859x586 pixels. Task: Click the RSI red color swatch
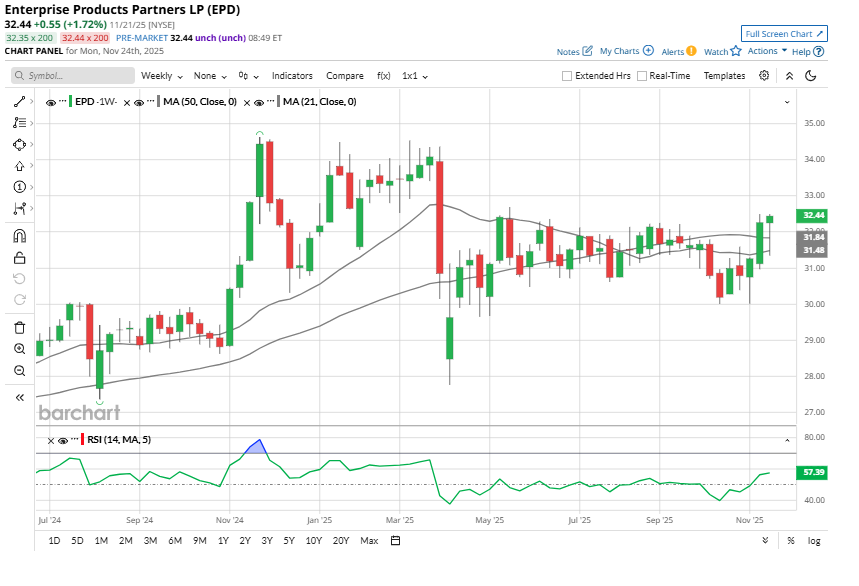pos(82,439)
